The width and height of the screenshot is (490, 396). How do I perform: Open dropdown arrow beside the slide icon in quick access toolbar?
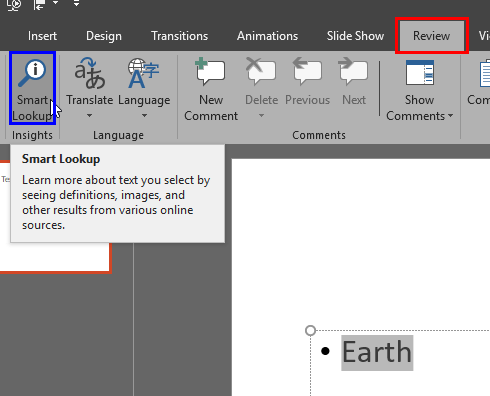pos(55,3)
